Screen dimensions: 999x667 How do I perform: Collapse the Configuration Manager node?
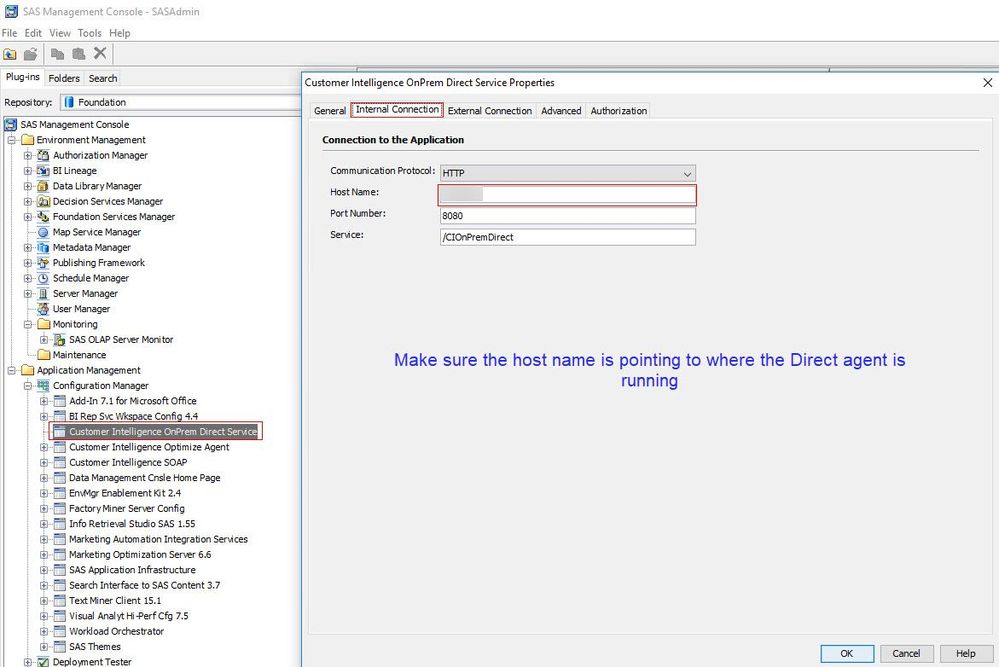coord(27,385)
